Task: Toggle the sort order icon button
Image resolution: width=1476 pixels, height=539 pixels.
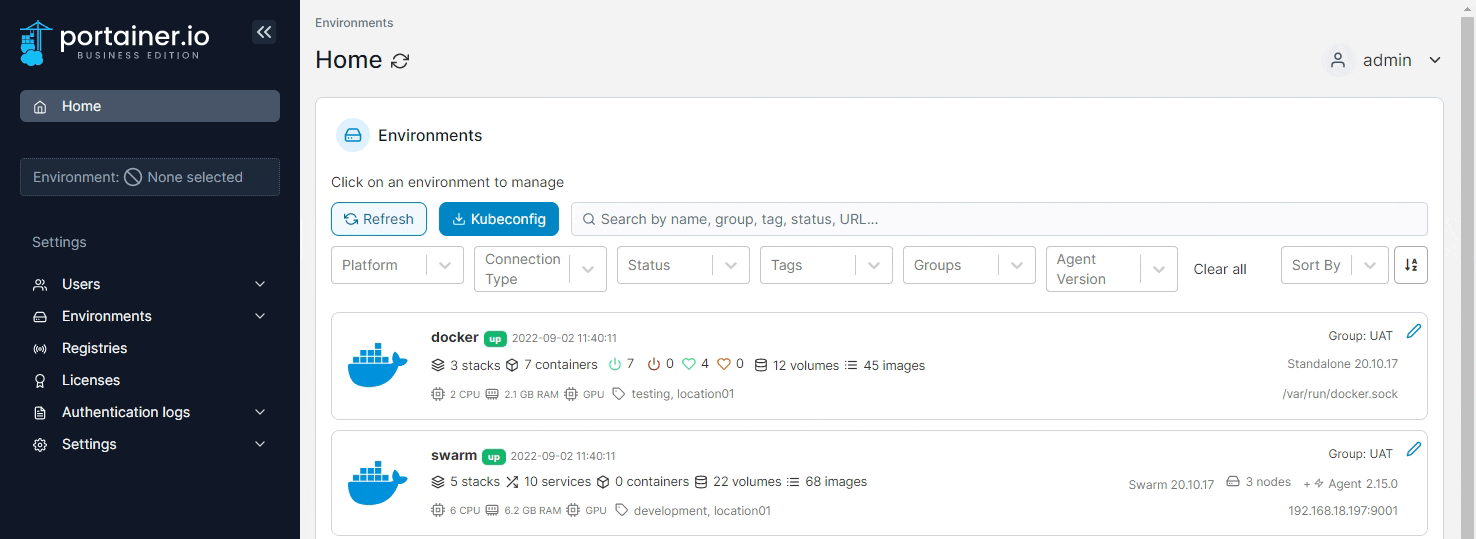Action: [x=1411, y=265]
